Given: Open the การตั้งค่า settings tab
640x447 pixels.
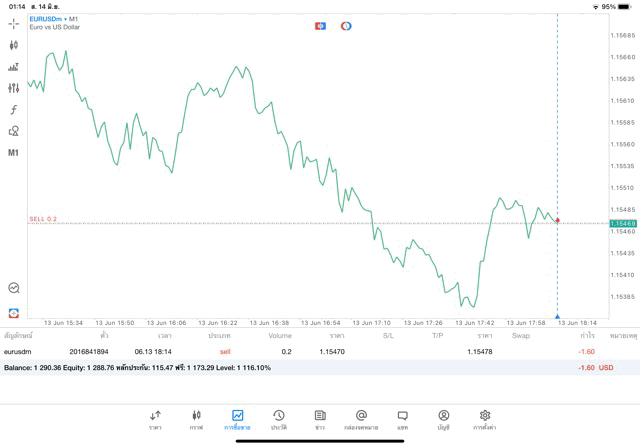Looking at the screenshot, I should coord(485,419).
